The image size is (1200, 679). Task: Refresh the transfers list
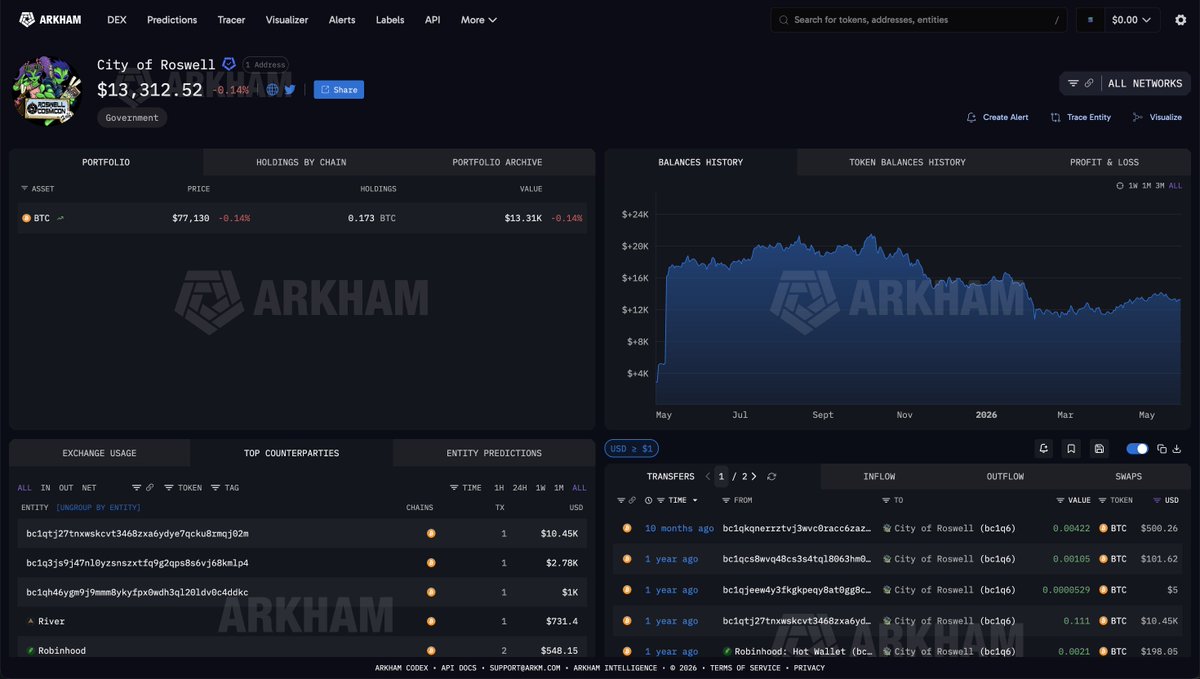[771, 477]
